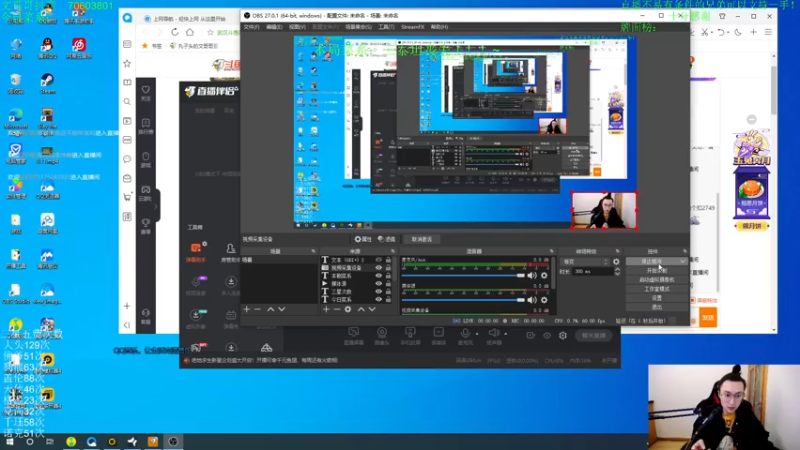Screen dimensions: 800x450
Task: Toggle lock on 文本 (GDI+) 2 source
Action: coord(388,260)
